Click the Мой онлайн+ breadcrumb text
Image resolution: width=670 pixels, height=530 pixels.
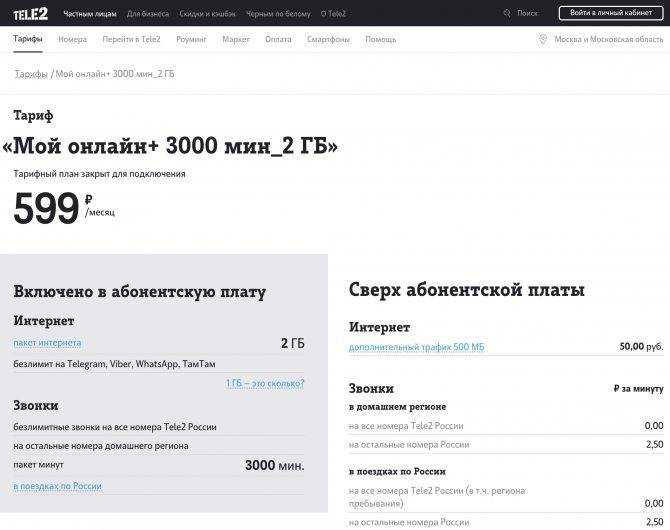[115, 74]
